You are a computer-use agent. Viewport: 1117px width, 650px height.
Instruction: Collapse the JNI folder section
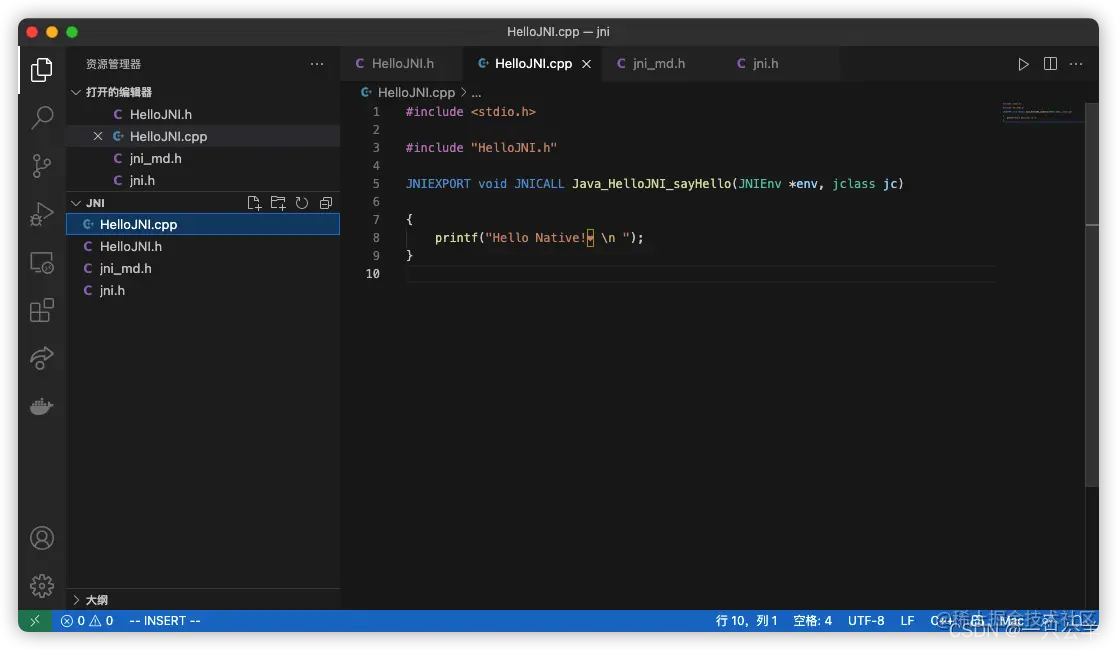(x=76, y=203)
